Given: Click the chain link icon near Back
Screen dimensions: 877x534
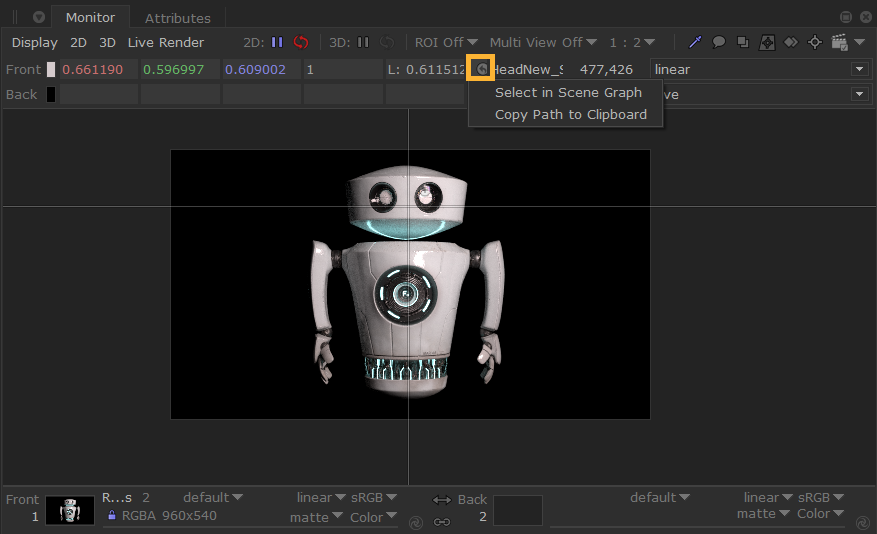Looking at the screenshot, I should click(x=441, y=520).
